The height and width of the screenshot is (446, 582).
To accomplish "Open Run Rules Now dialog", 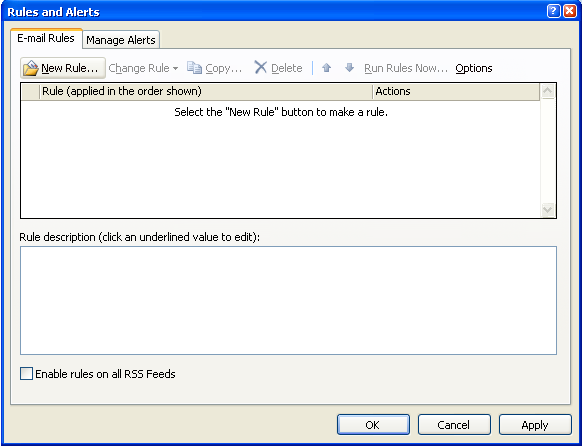I will pyautogui.click(x=406, y=68).
